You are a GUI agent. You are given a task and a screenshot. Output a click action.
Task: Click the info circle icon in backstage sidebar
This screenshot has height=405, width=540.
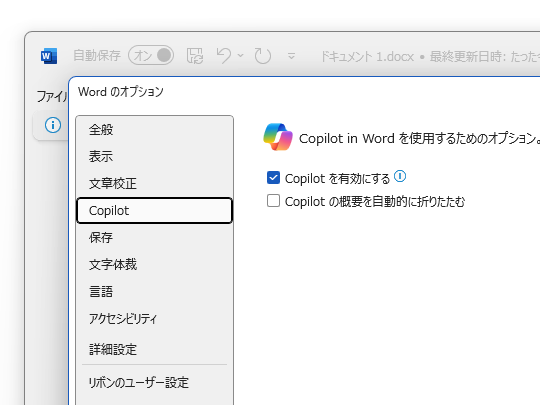tap(53, 125)
